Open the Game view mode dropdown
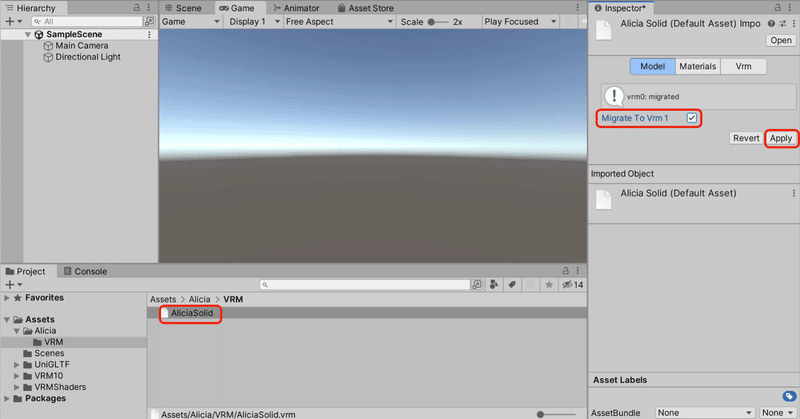800x419 pixels. coord(191,21)
